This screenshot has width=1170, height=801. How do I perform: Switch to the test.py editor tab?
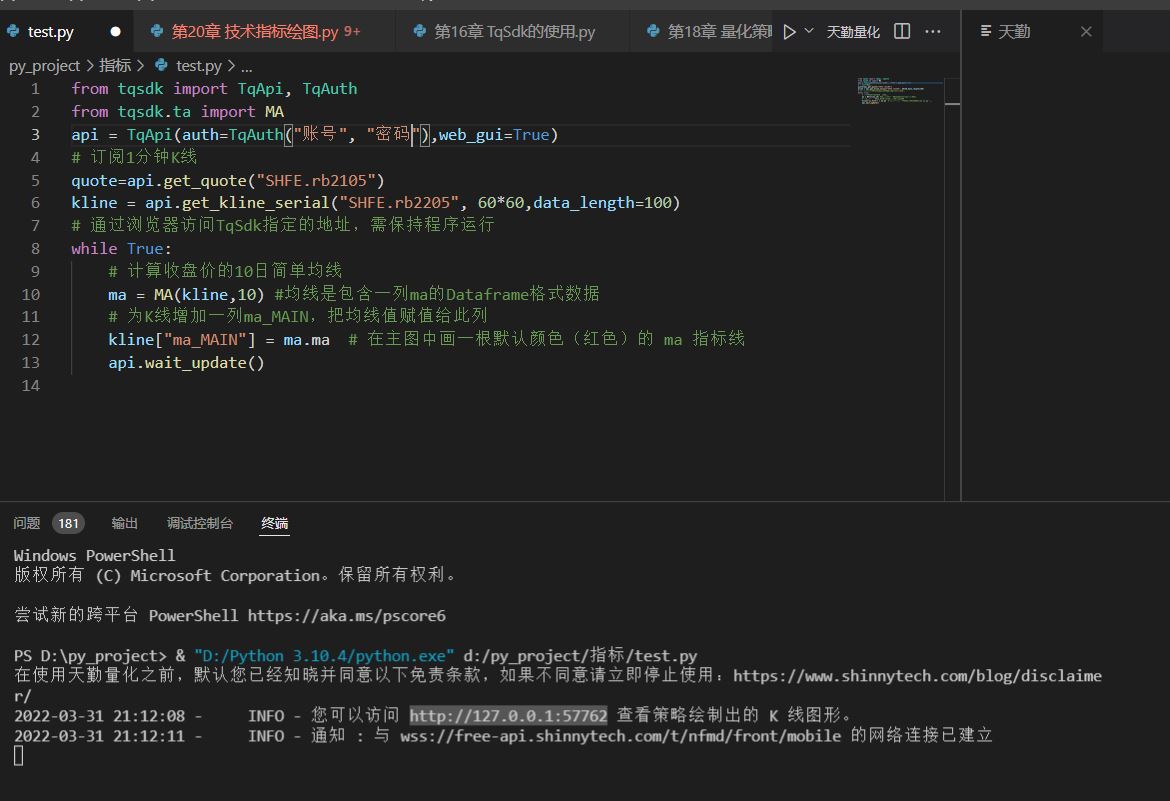coord(66,31)
